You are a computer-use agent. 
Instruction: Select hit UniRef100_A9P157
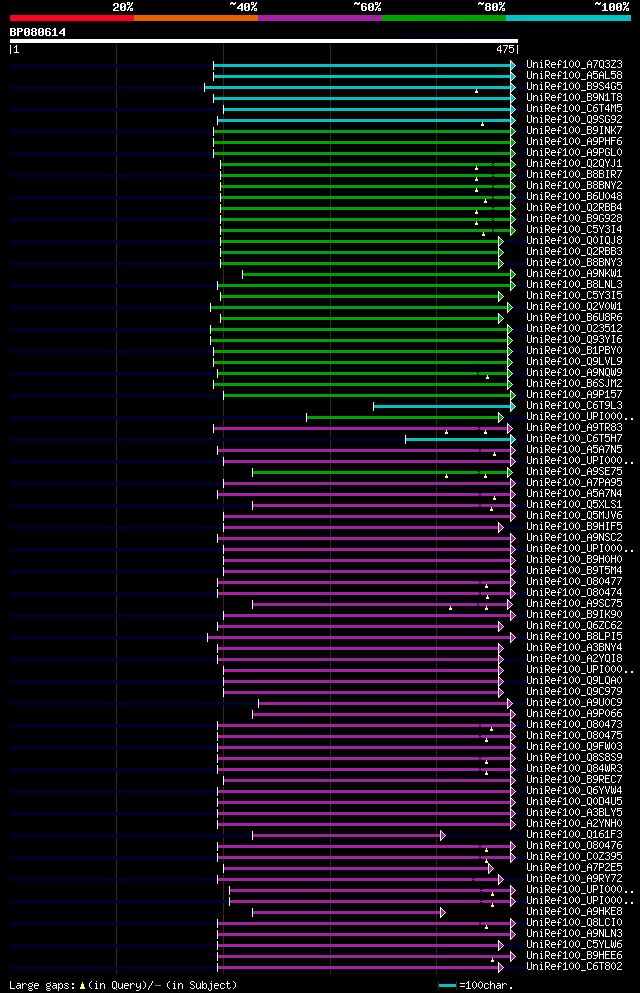(574, 395)
